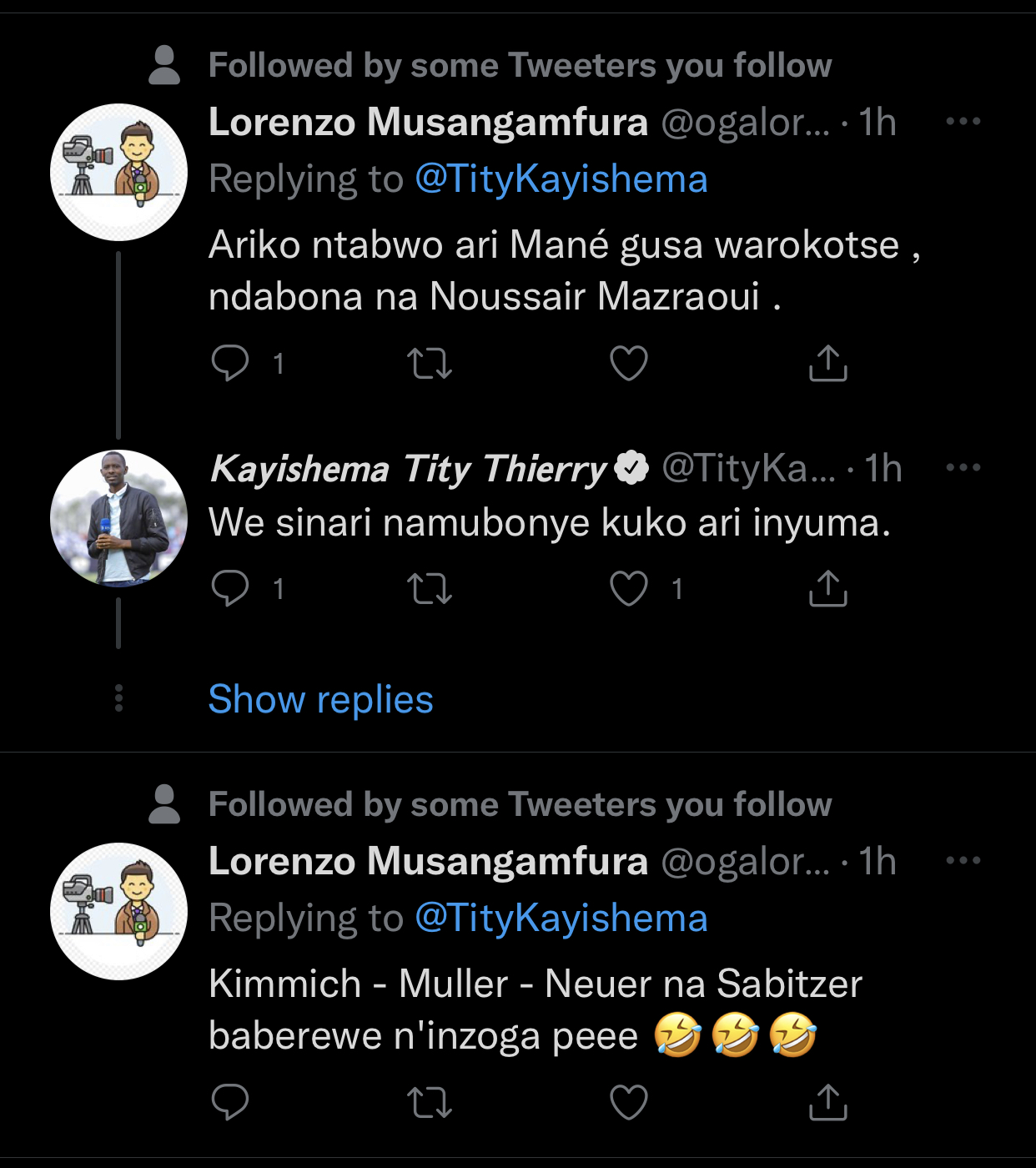Open @TityKayishema mention in Kimmich tweet
The height and width of the screenshot is (1168, 1036).
(x=561, y=918)
